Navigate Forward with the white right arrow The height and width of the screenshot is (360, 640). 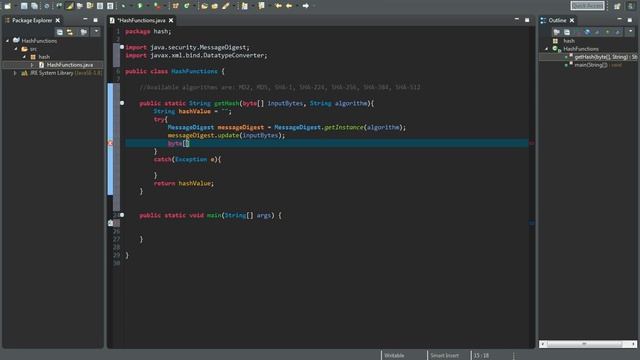pyautogui.click(x=305, y=6)
